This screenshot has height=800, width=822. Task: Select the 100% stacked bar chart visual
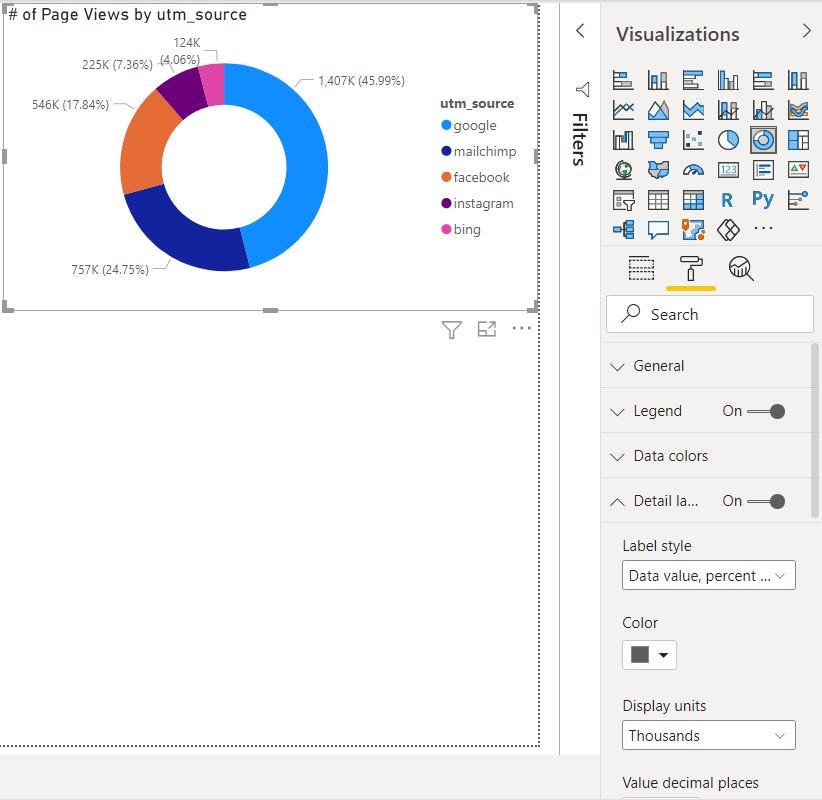763,81
